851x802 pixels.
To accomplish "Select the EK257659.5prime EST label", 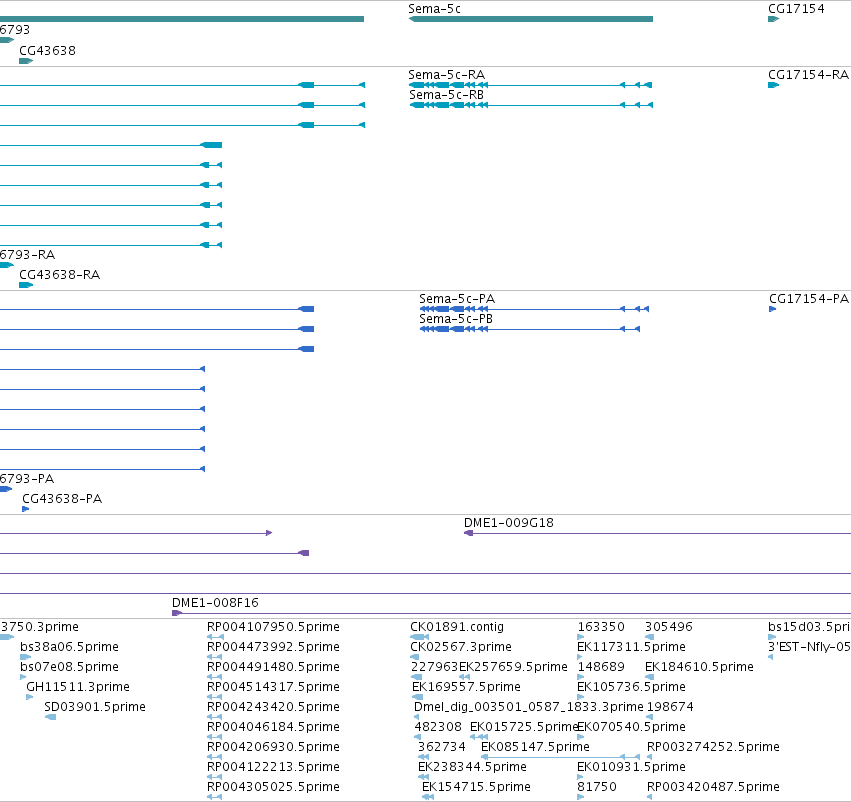I will point(513,667).
